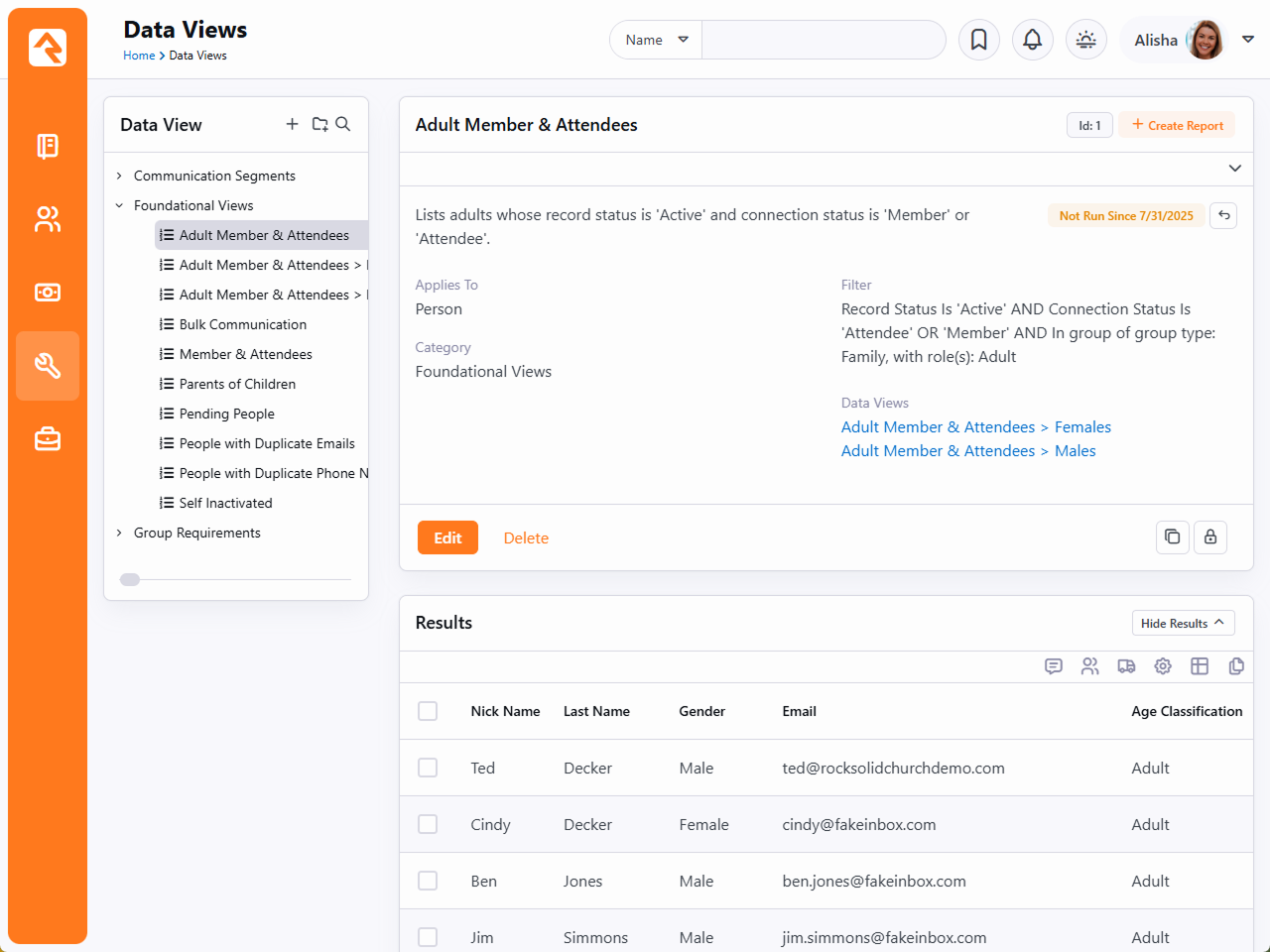
Task: Select Cindy Decker's row checkbox
Action: pos(428,824)
